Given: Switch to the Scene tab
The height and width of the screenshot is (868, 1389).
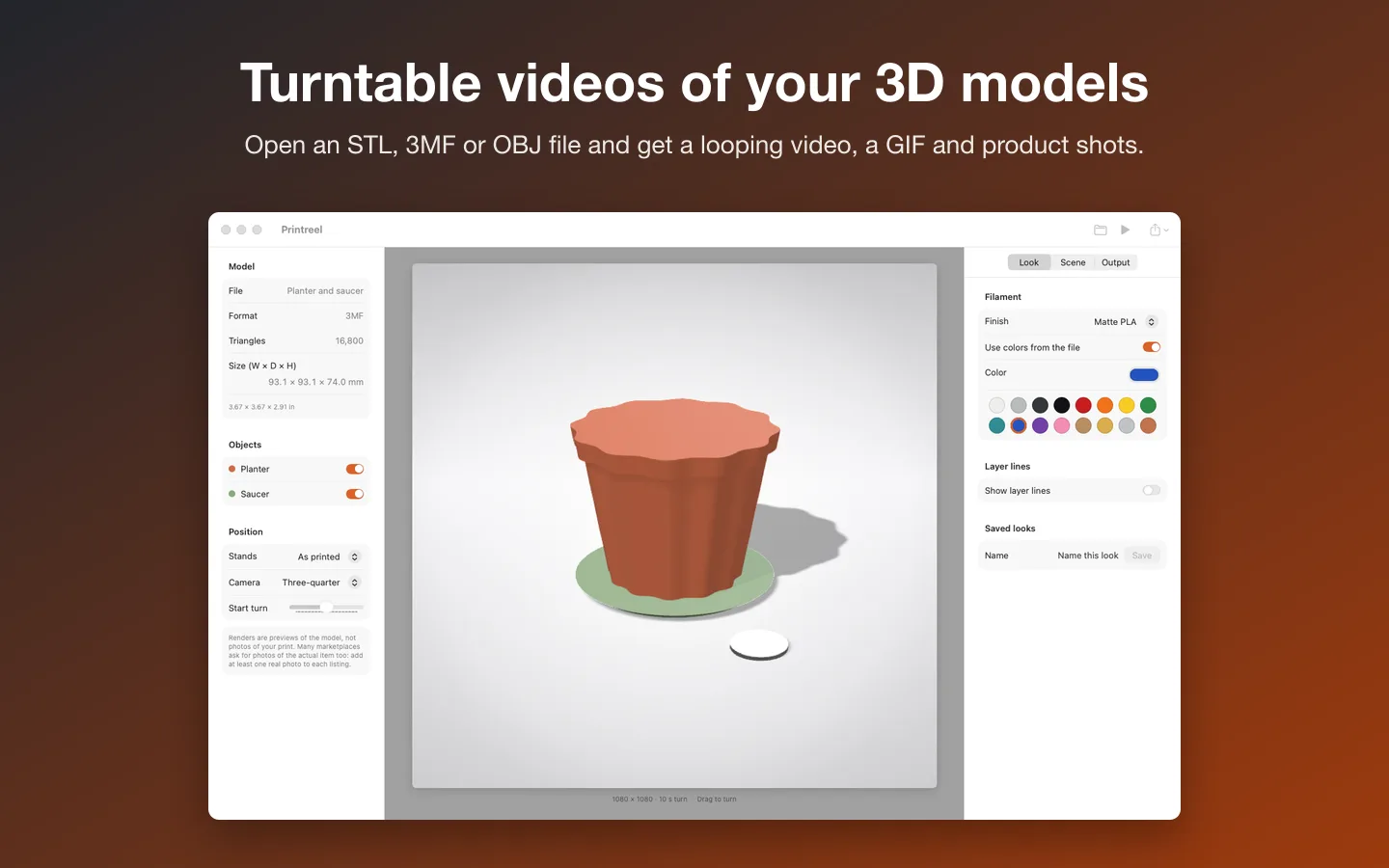Looking at the screenshot, I should 1073,262.
